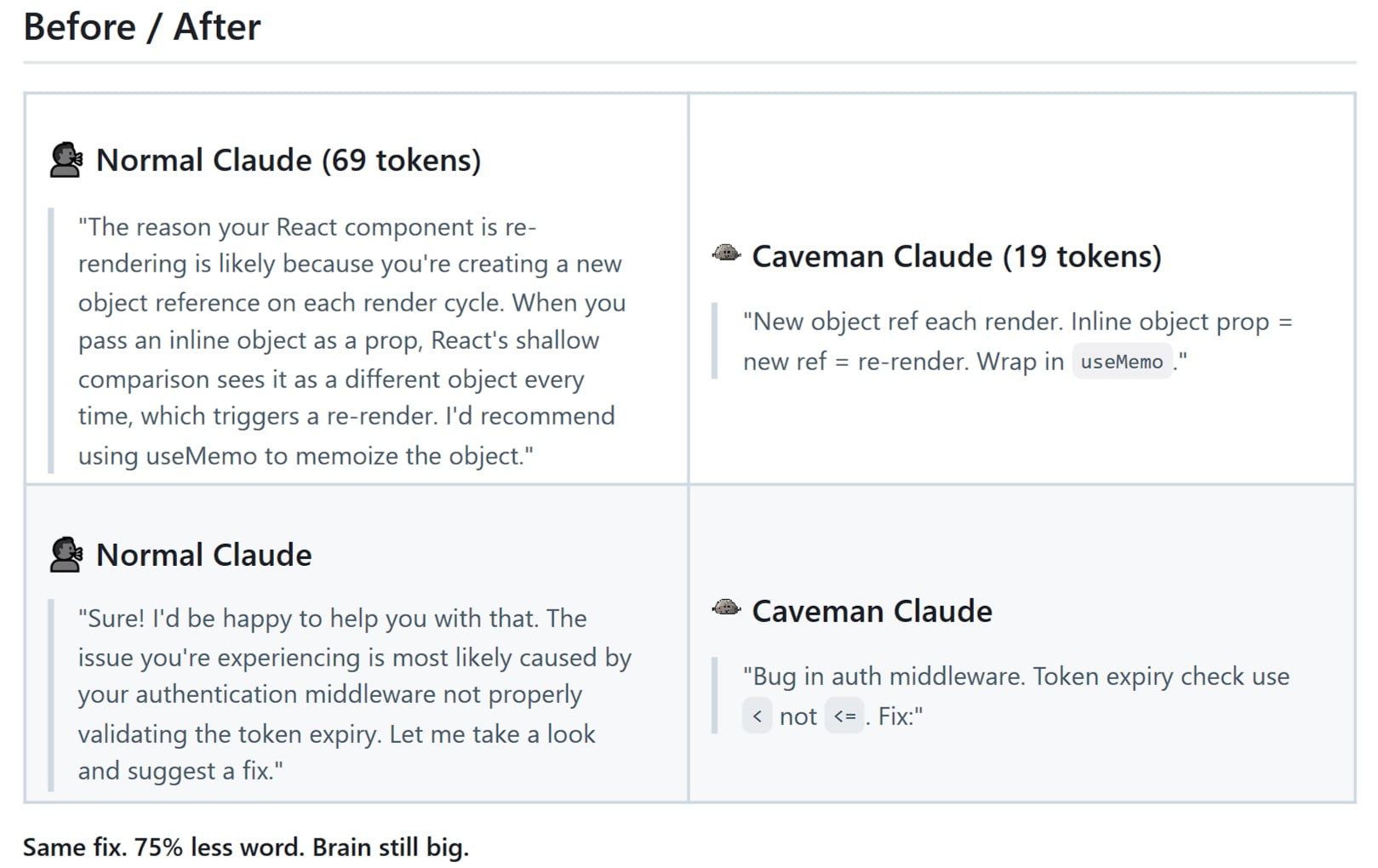This screenshot has height=868, width=1378.
Task: Click the Normal Claude (69 tokens) heading
Action: pyautogui.click(x=289, y=160)
